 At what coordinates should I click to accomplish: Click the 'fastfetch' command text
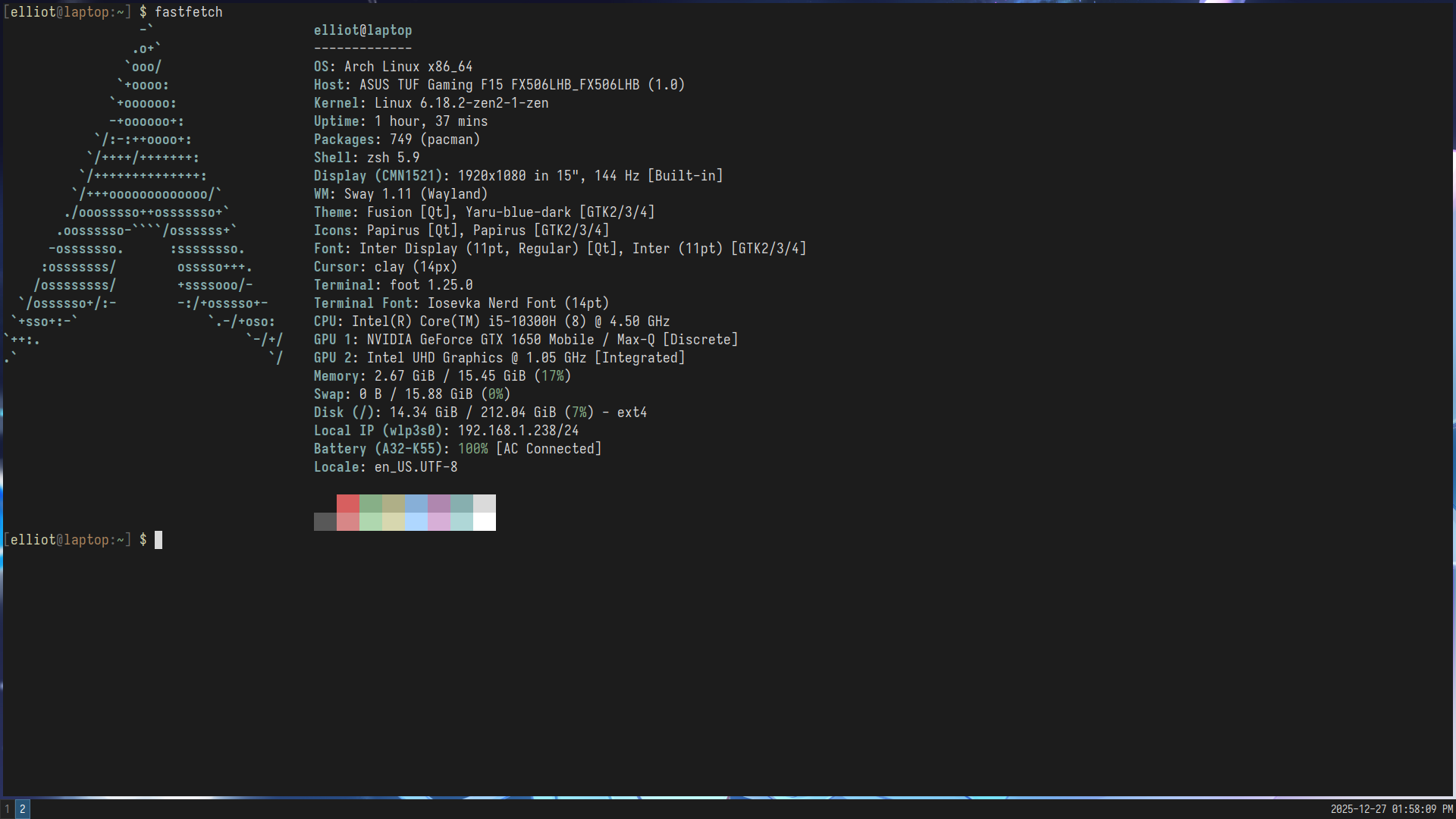(189, 12)
